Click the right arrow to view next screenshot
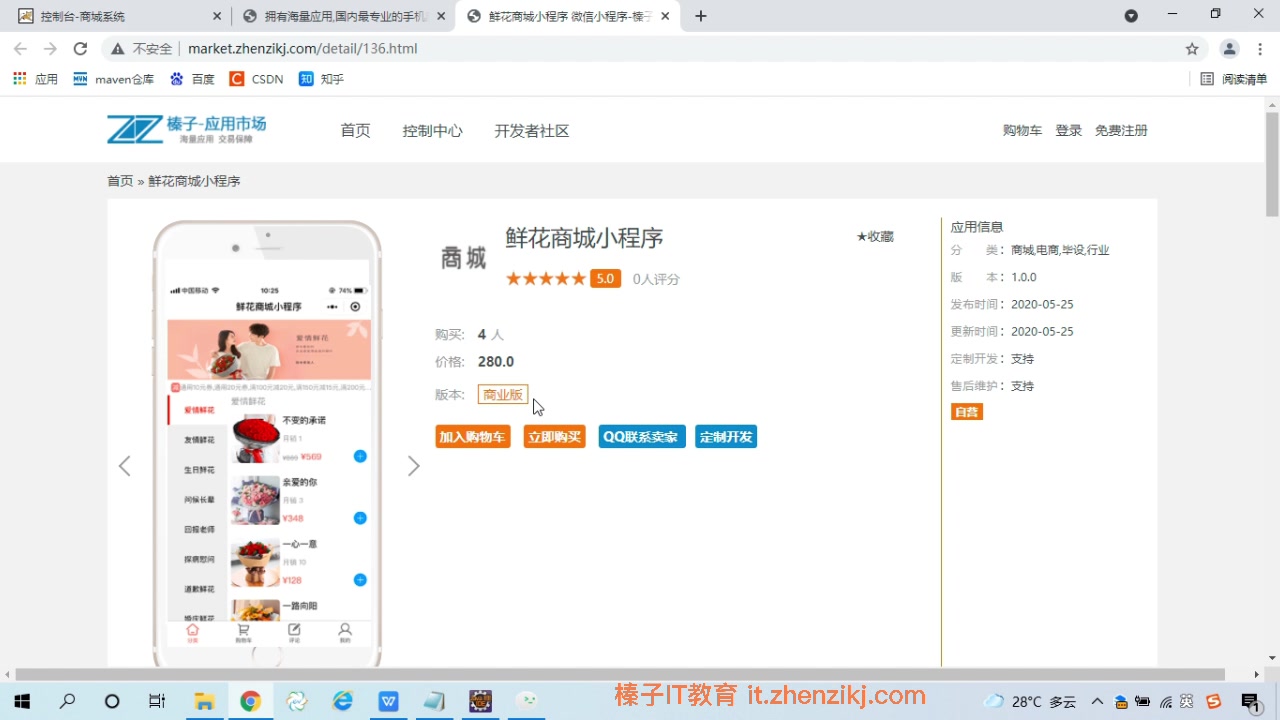Image resolution: width=1280 pixels, height=720 pixels. 413,465
